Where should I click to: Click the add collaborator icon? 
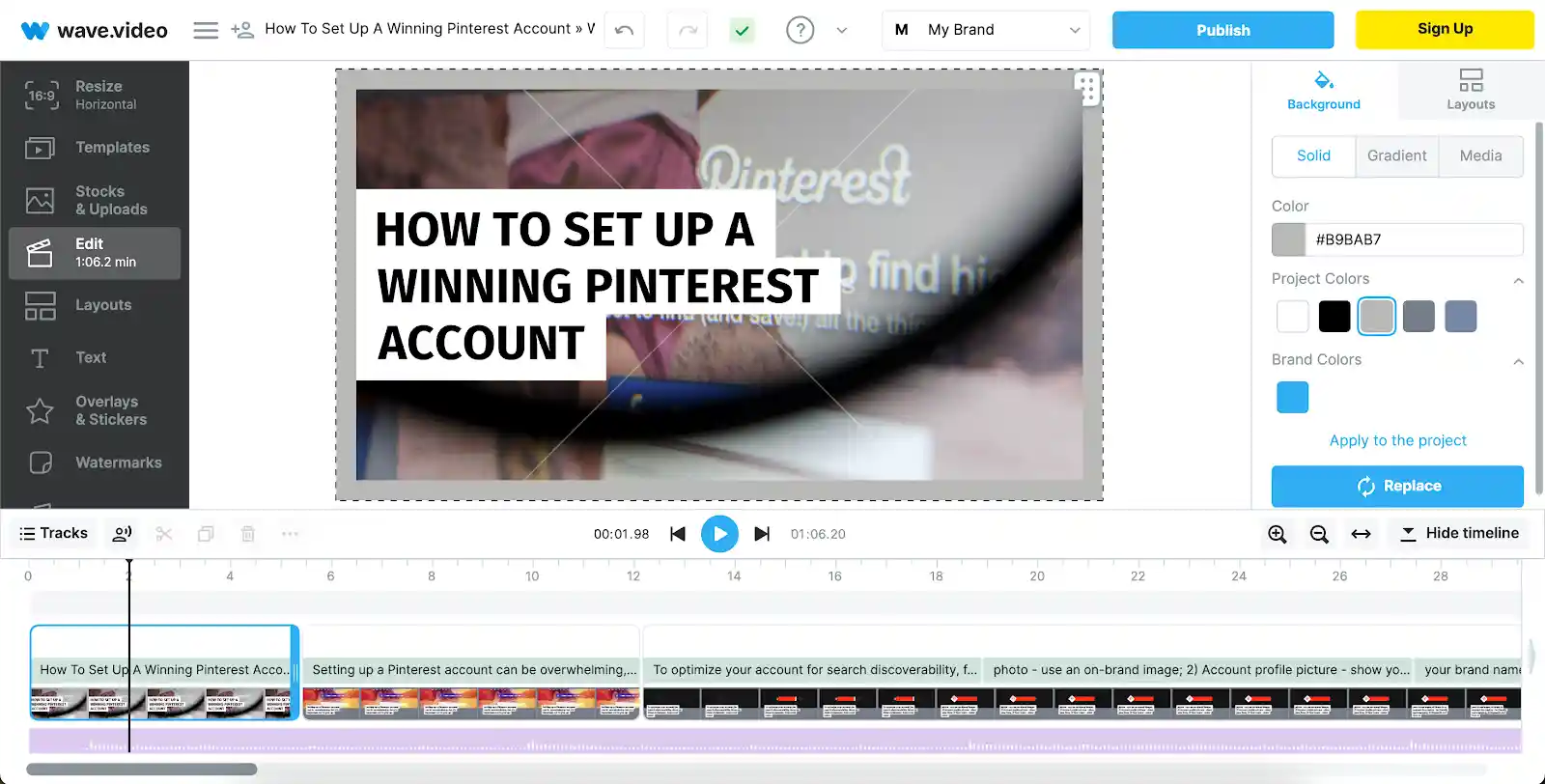(x=242, y=30)
